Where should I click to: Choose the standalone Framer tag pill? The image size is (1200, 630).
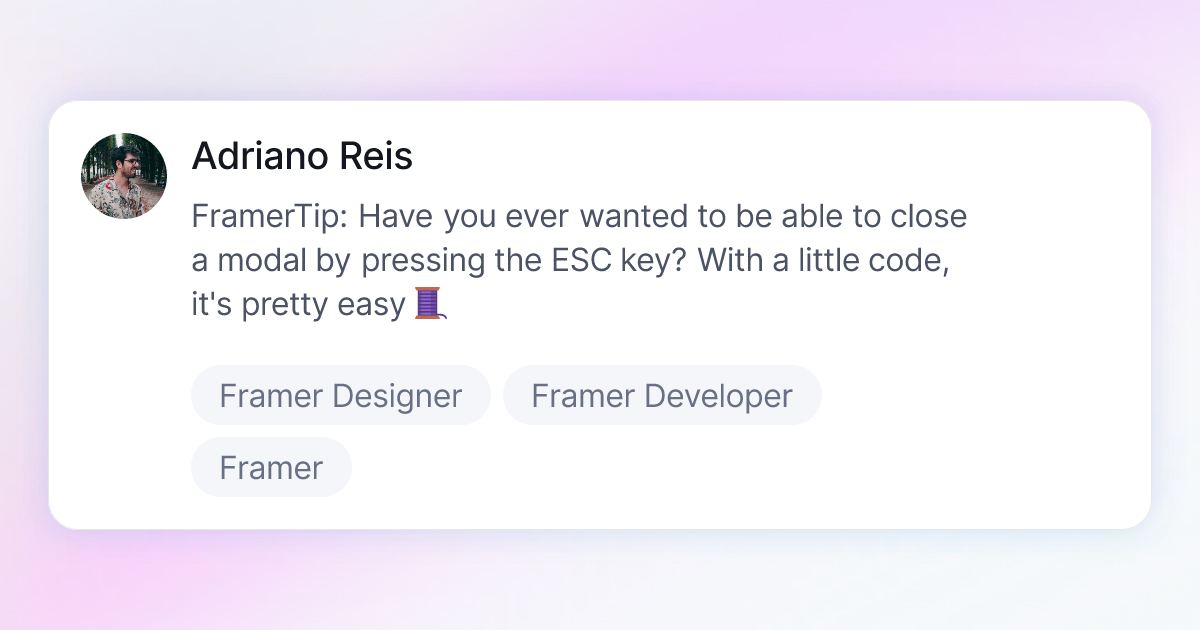[x=271, y=467]
